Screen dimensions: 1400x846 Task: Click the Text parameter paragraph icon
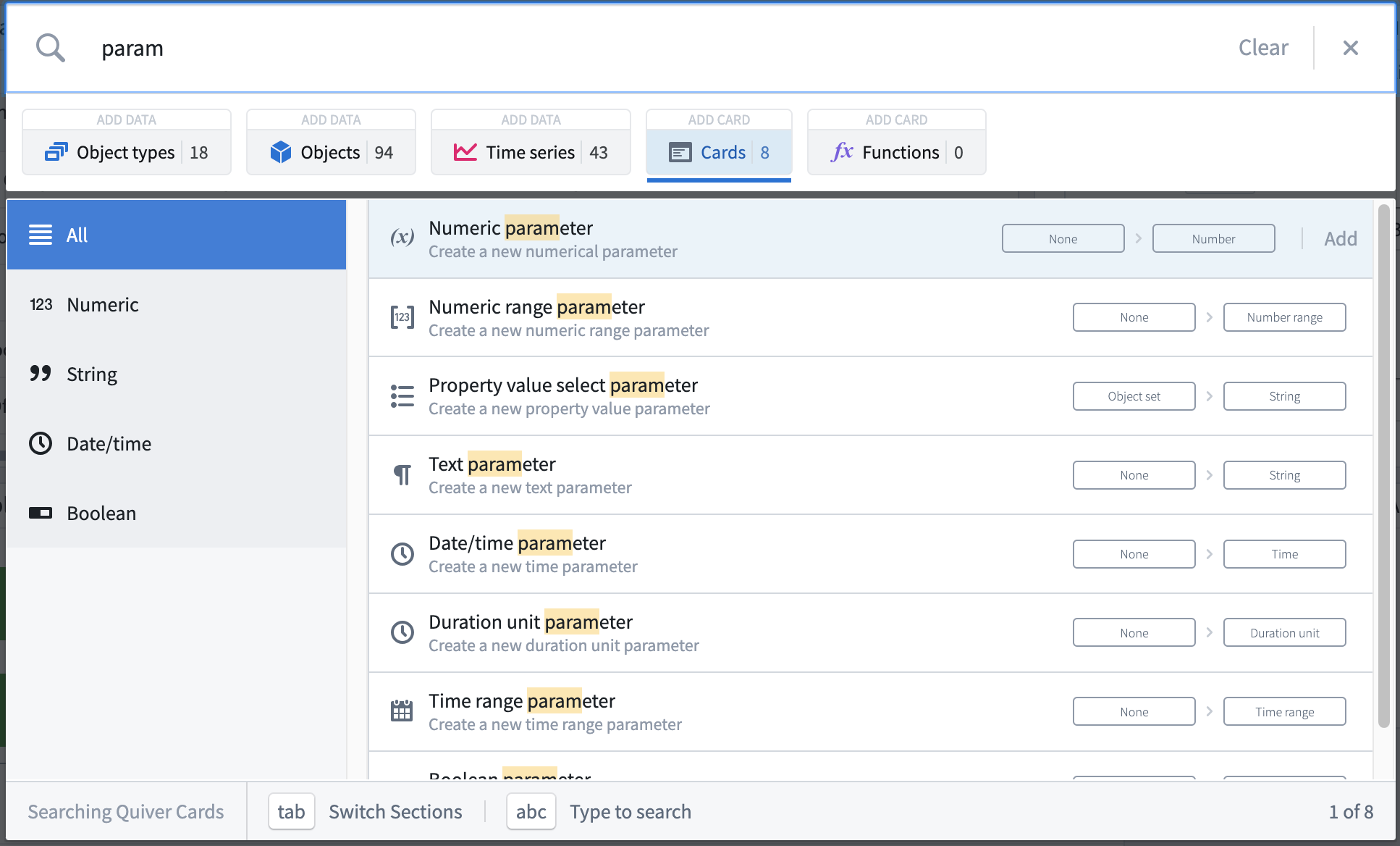pyautogui.click(x=402, y=475)
